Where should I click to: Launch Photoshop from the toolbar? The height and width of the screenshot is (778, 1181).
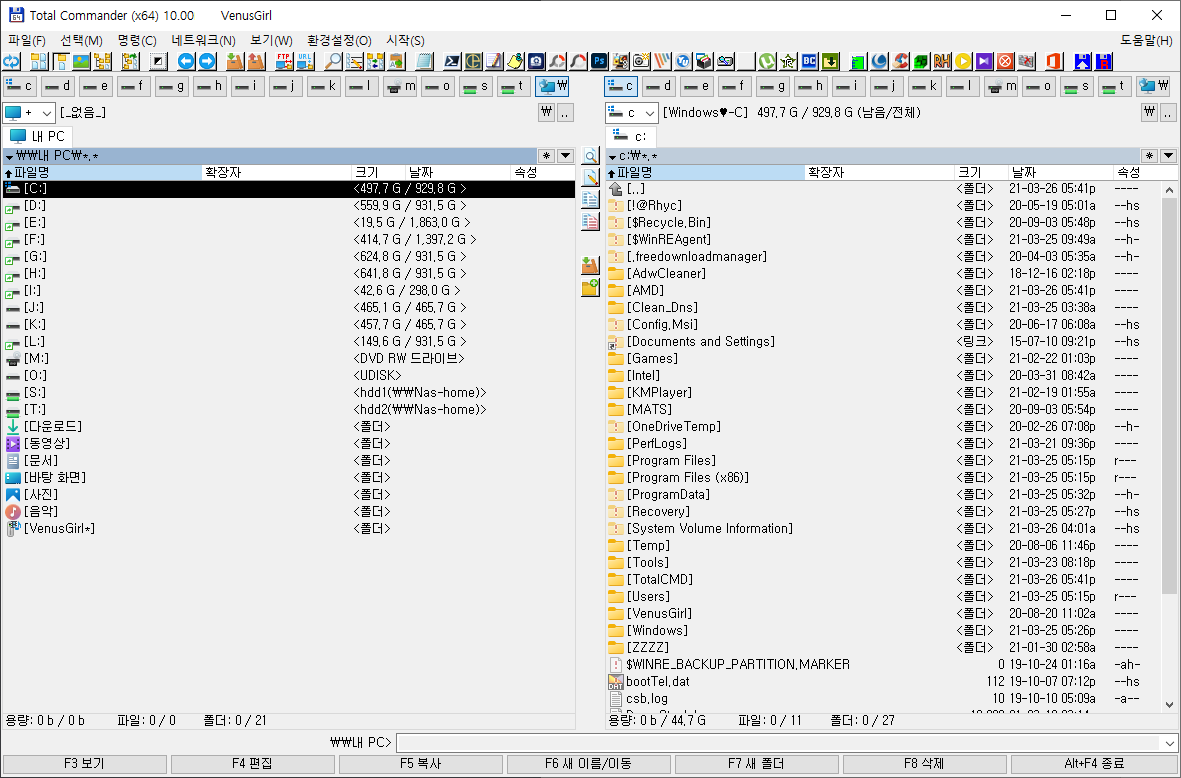[600, 62]
